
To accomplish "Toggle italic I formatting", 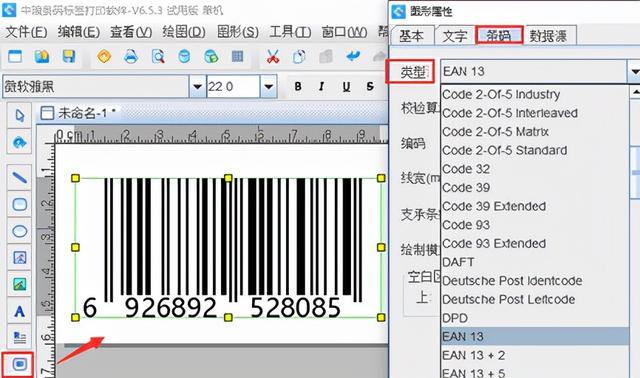I will pos(322,87).
